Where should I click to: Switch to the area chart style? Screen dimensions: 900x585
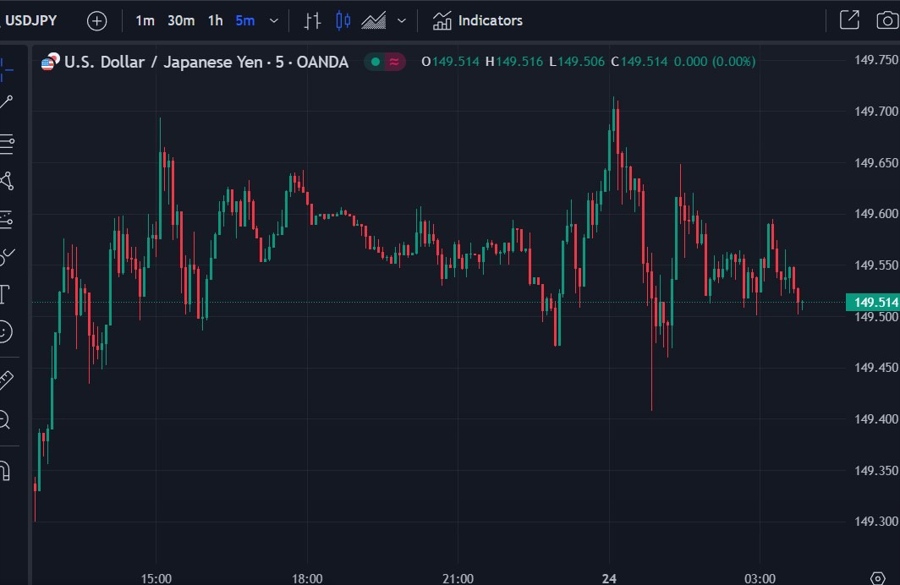pos(374,21)
